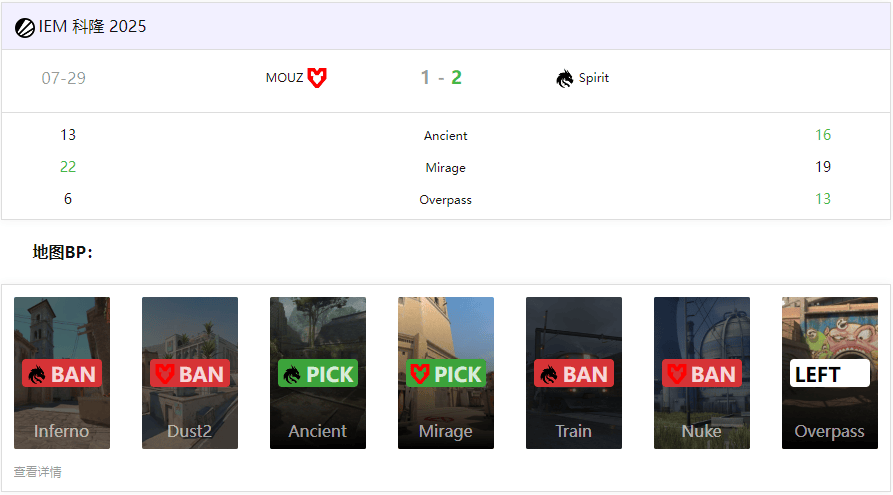Open the Nuke map card
The width and height of the screenshot is (893, 495).
702,373
